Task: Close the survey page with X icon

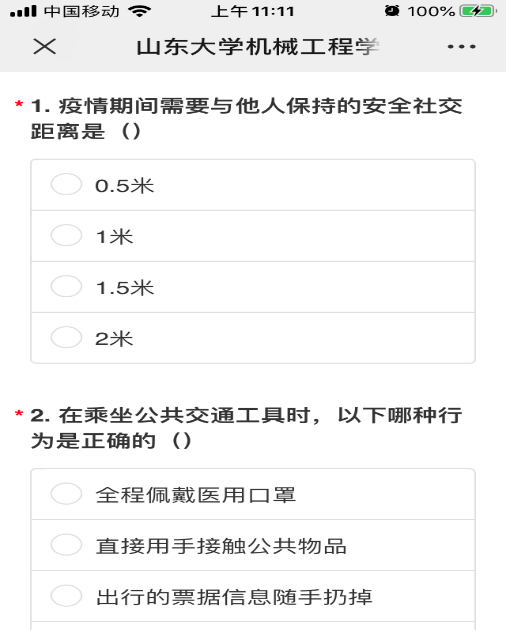Action: 45,46
